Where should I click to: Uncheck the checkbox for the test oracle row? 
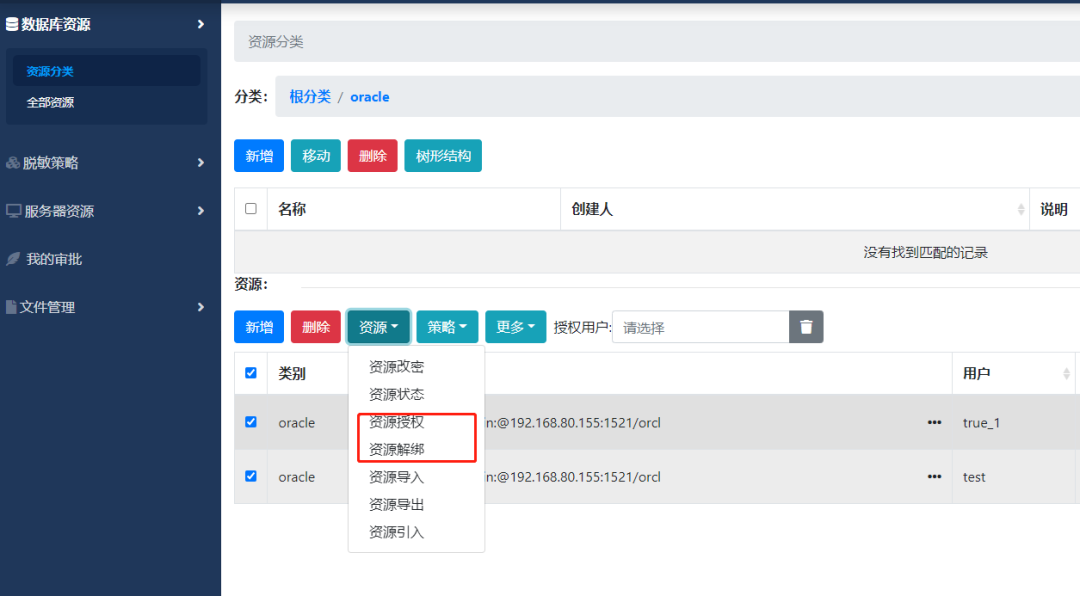251,476
